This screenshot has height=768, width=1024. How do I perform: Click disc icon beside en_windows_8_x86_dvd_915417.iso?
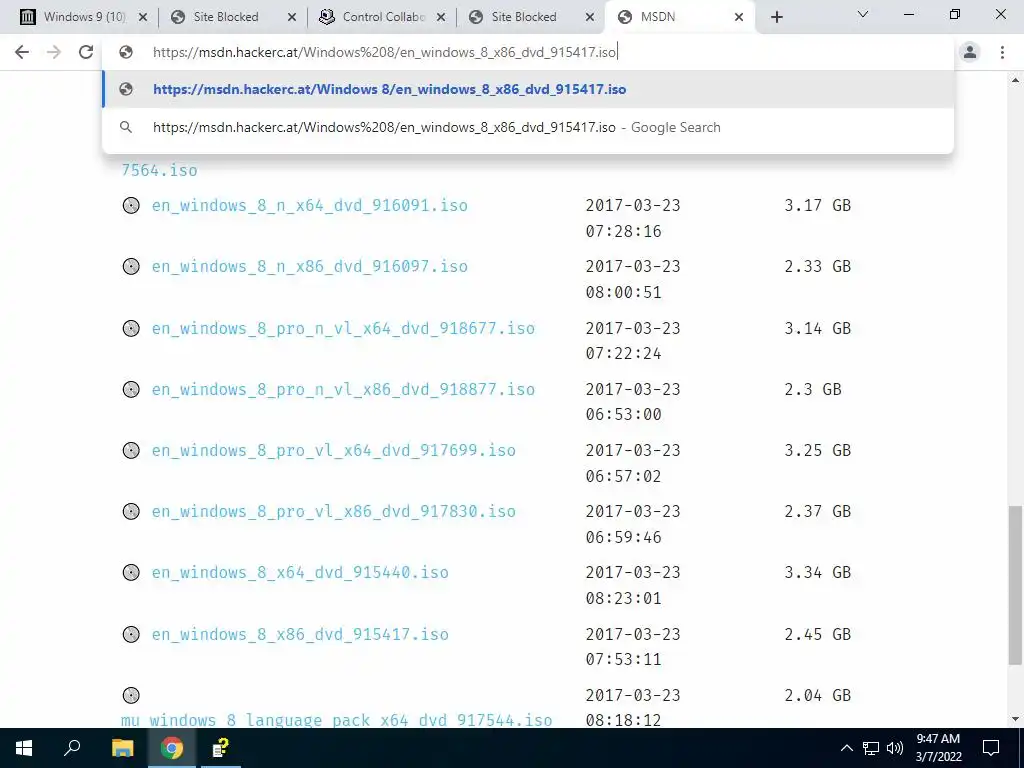pyautogui.click(x=131, y=634)
